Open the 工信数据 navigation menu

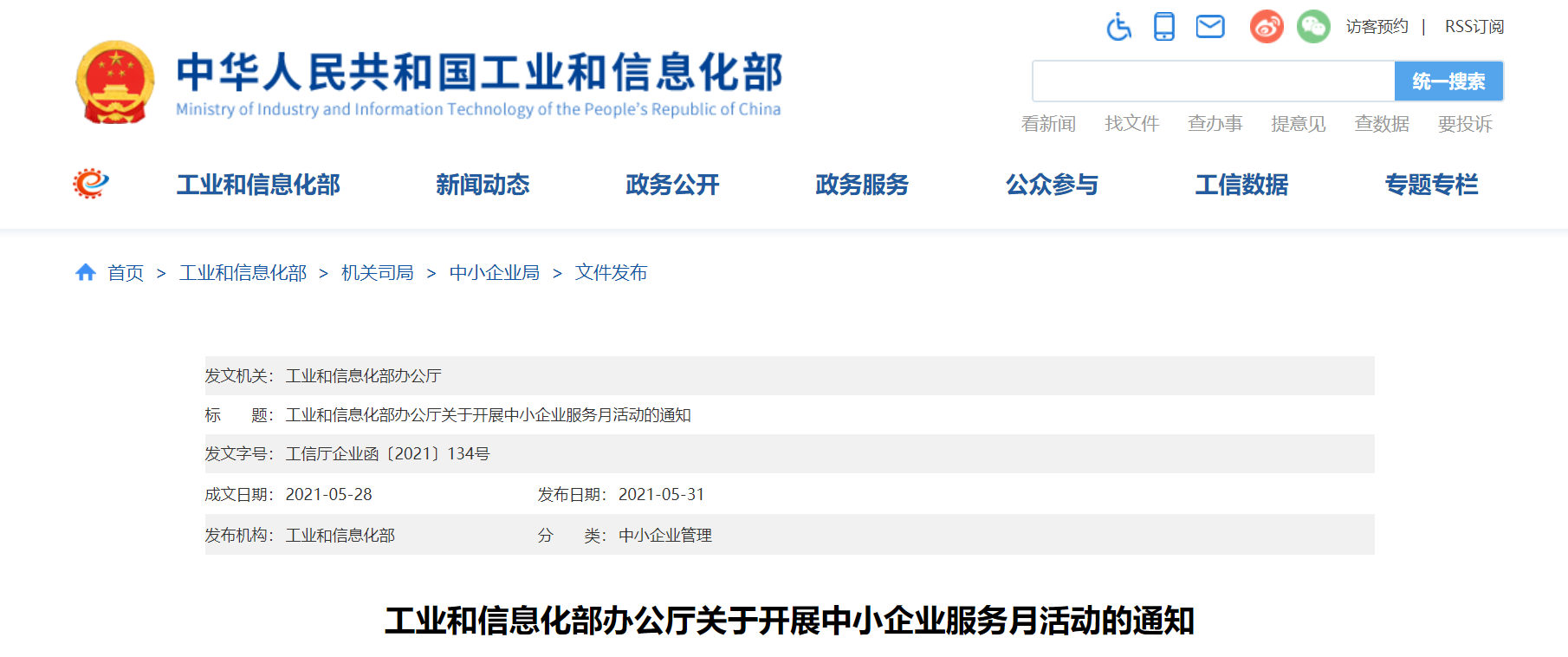[x=1241, y=185]
